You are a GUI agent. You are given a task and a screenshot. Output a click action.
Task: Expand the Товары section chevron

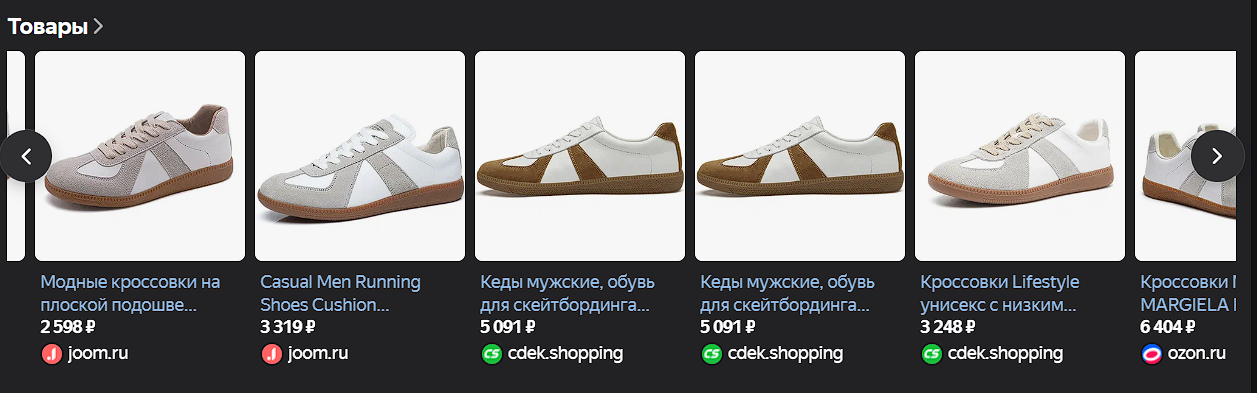point(98,27)
